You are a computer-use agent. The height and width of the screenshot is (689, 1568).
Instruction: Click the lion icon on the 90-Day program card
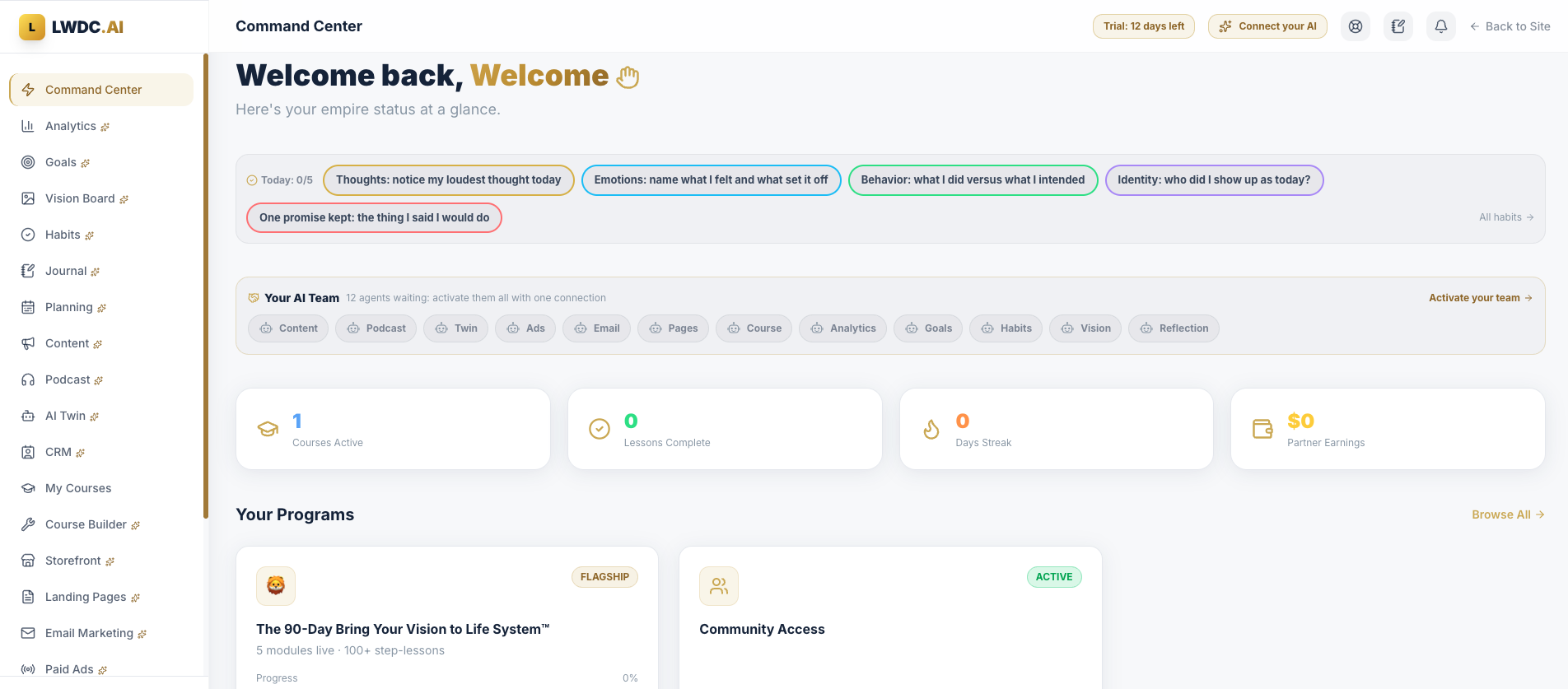(276, 586)
